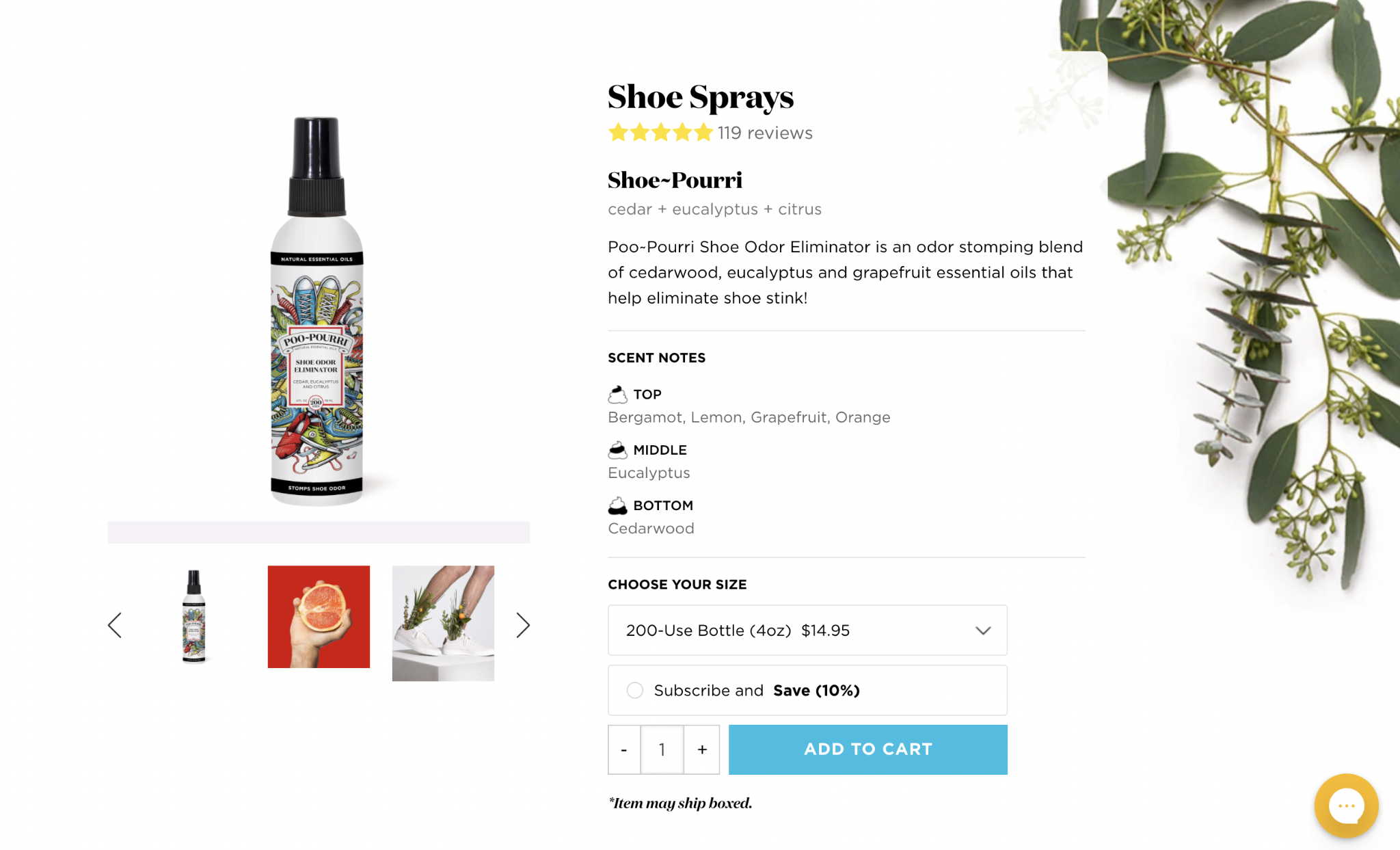This screenshot has height=850, width=1400.
Task: Select the sneakers with plants thumbnail
Action: point(443,623)
